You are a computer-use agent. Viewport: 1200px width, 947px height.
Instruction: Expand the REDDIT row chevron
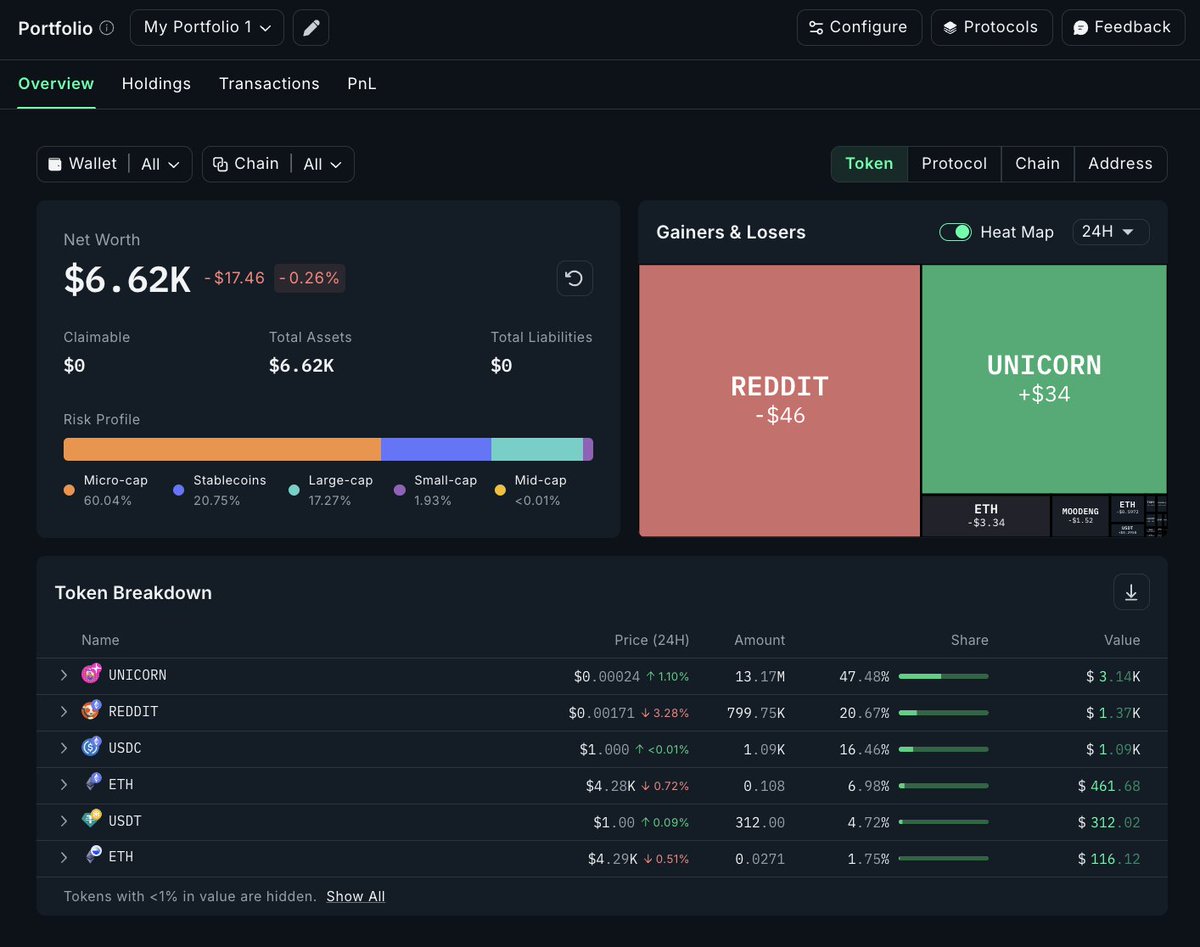pyautogui.click(x=64, y=711)
